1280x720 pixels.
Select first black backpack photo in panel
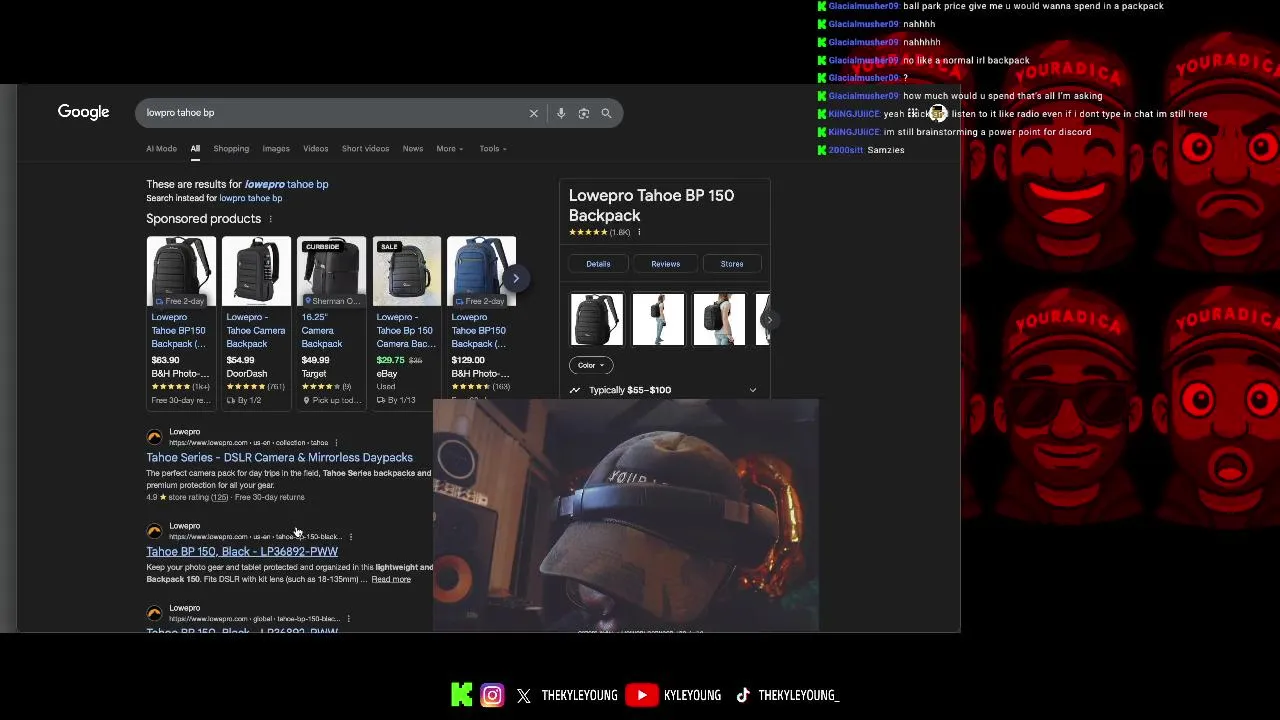coord(597,319)
